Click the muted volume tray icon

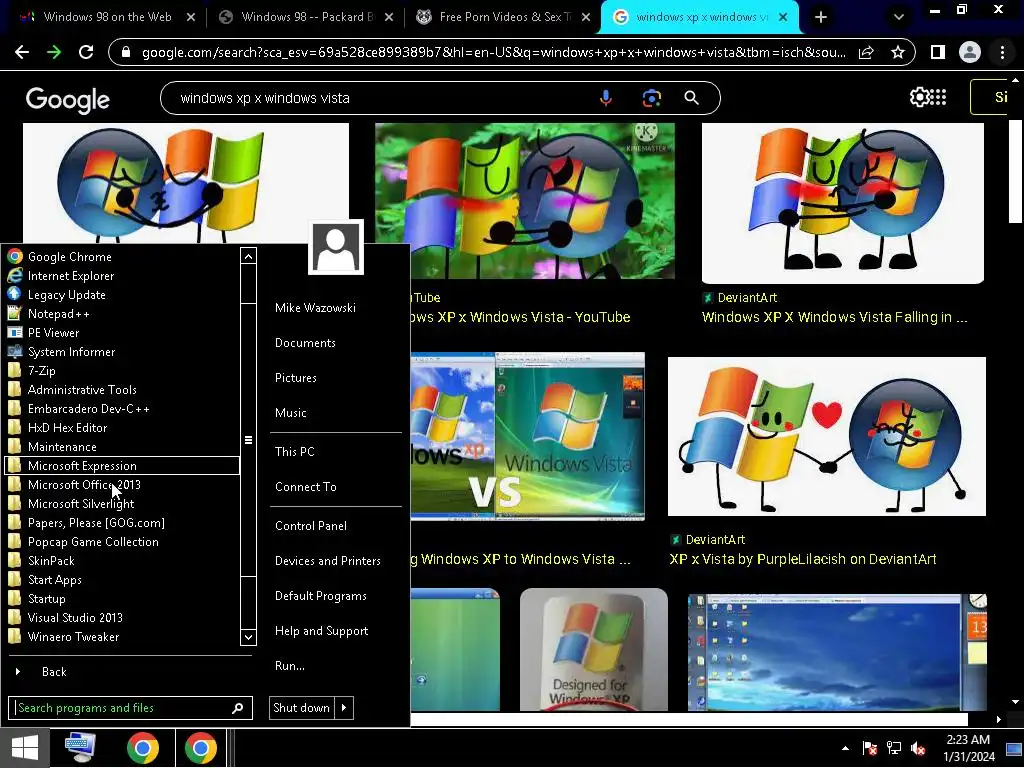click(918, 748)
